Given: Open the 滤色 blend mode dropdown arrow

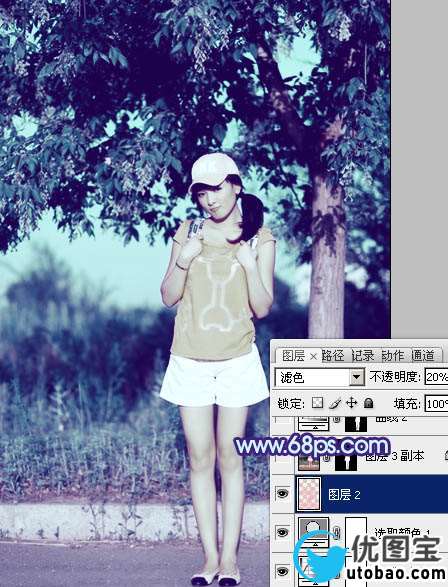Looking at the screenshot, I should point(357,377).
